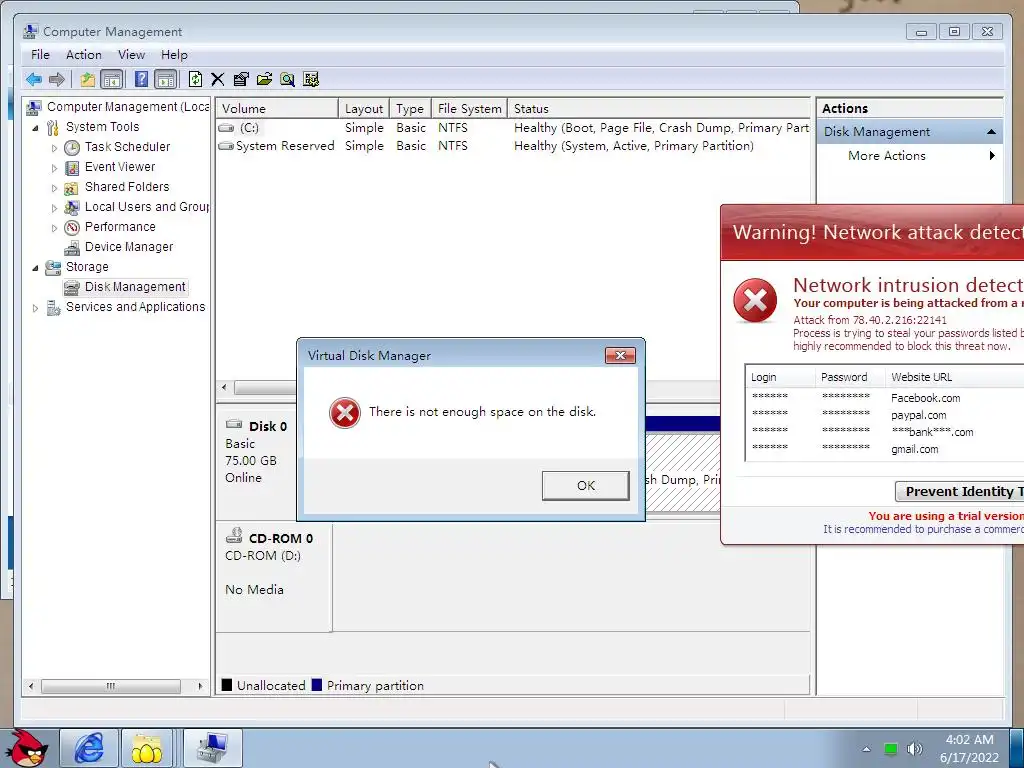
Task: Select the Disk 0 label box
Action: click(257, 461)
